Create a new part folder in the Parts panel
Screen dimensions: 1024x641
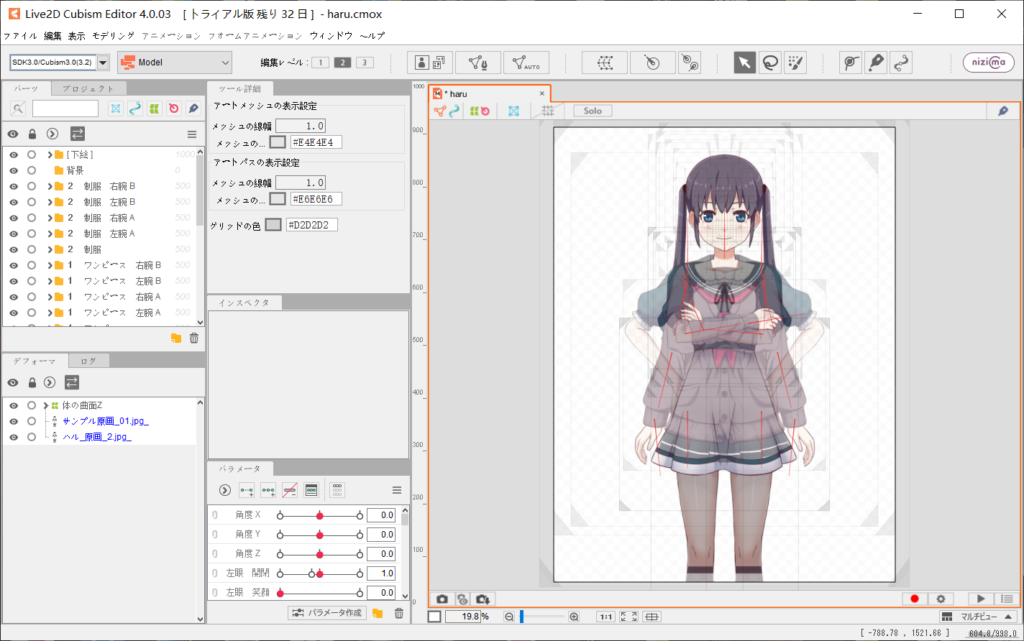(176, 337)
